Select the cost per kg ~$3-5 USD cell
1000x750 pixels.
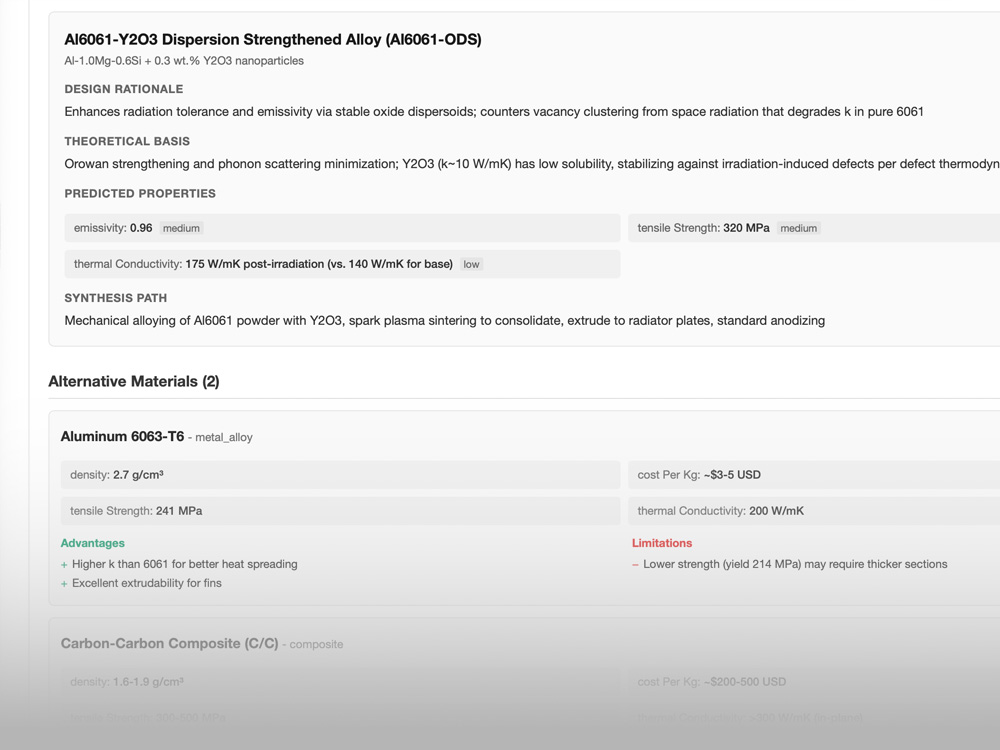(814, 475)
